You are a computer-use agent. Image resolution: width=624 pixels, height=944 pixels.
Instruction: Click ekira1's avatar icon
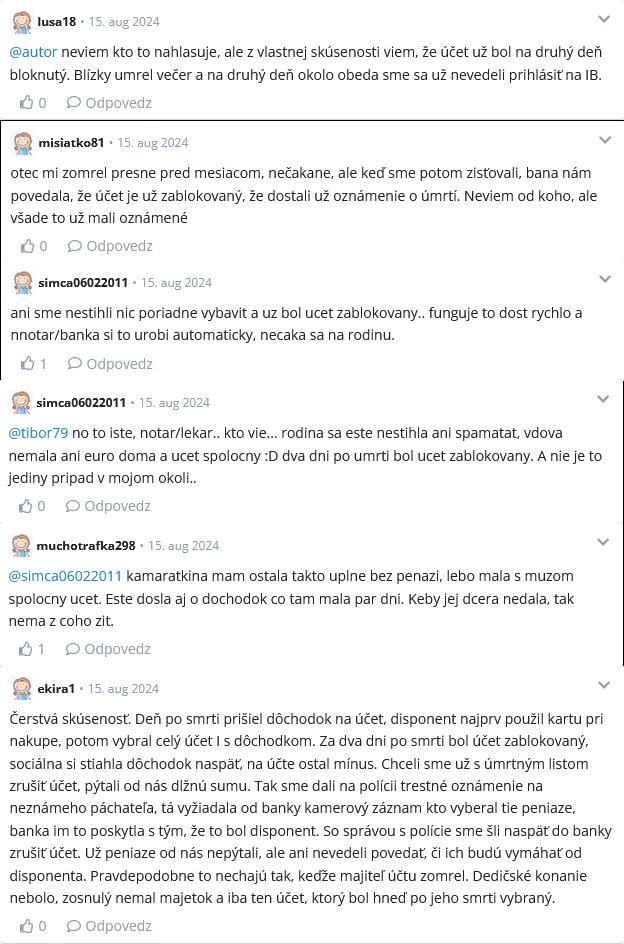point(21,688)
